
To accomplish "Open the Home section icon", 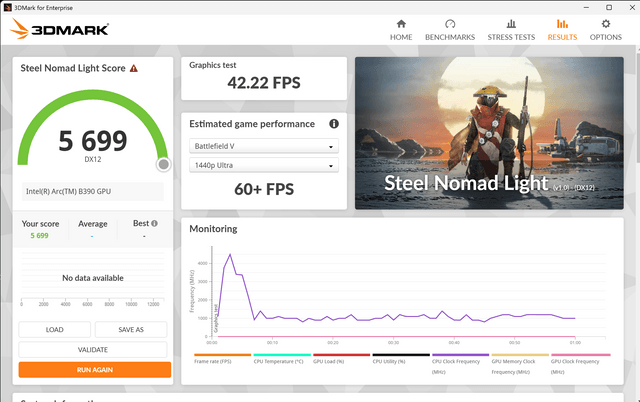I will click(x=401, y=24).
